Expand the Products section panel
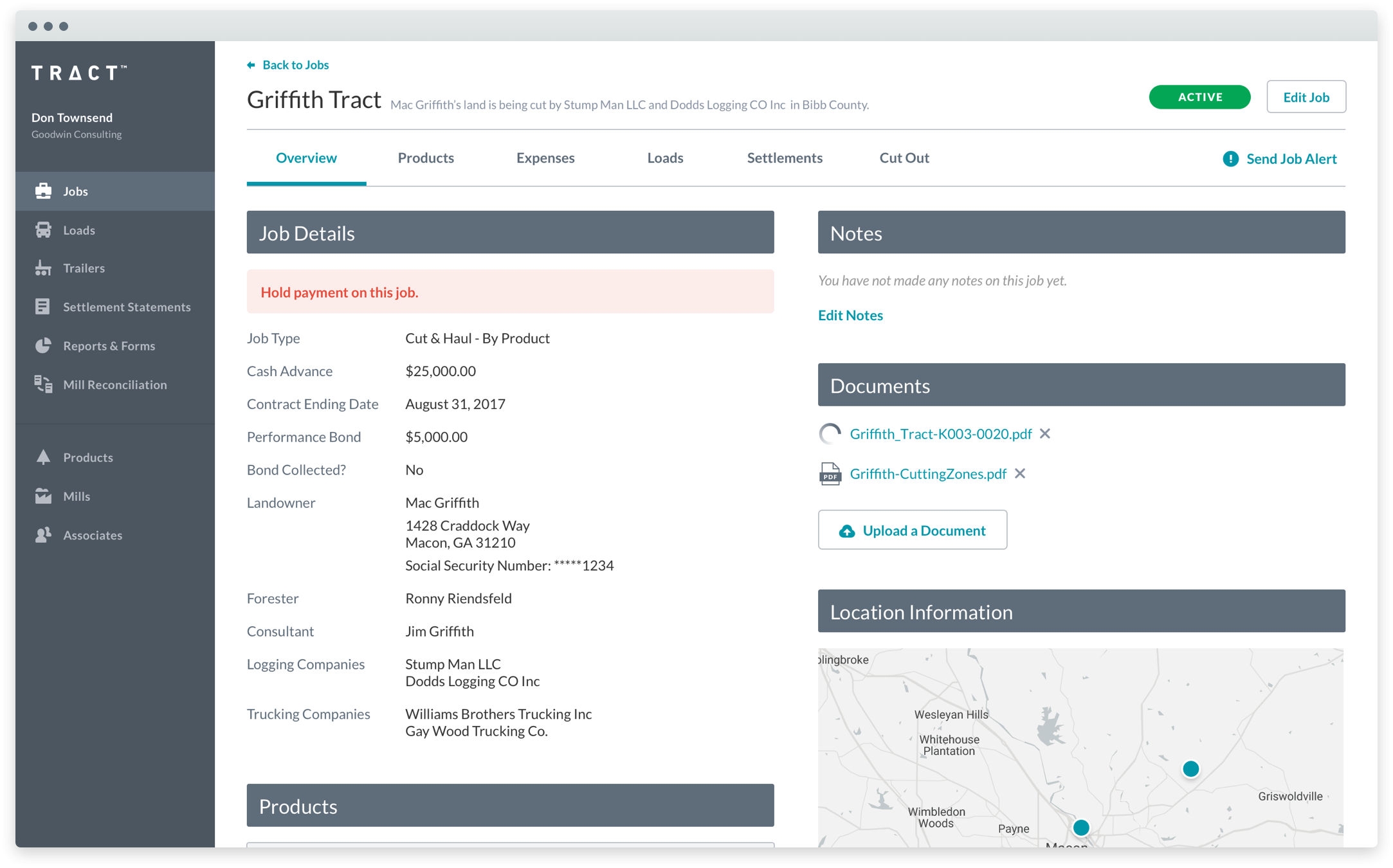The height and width of the screenshot is (868, 1393). coord(510,807)
